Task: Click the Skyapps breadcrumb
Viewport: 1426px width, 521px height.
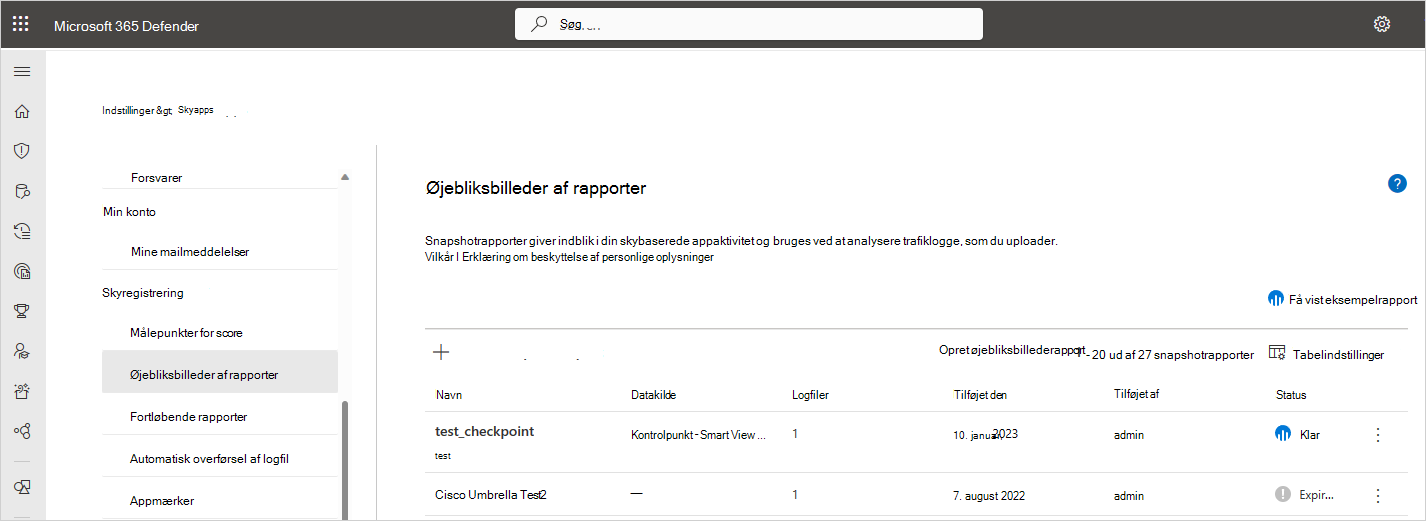Action: click(195, 110)
